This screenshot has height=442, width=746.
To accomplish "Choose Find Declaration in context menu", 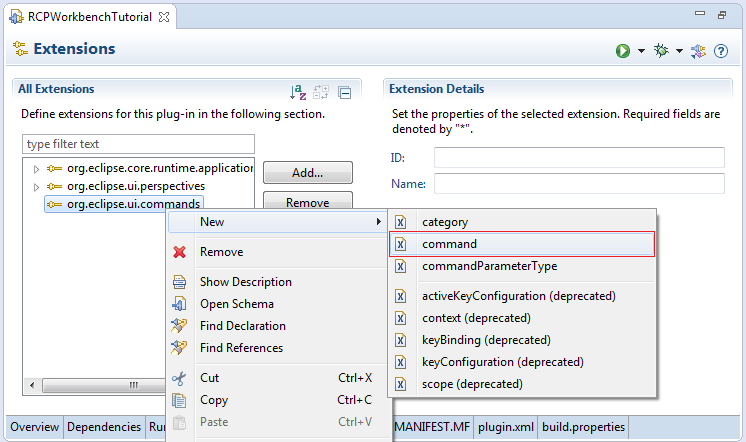I will point(278,326).
